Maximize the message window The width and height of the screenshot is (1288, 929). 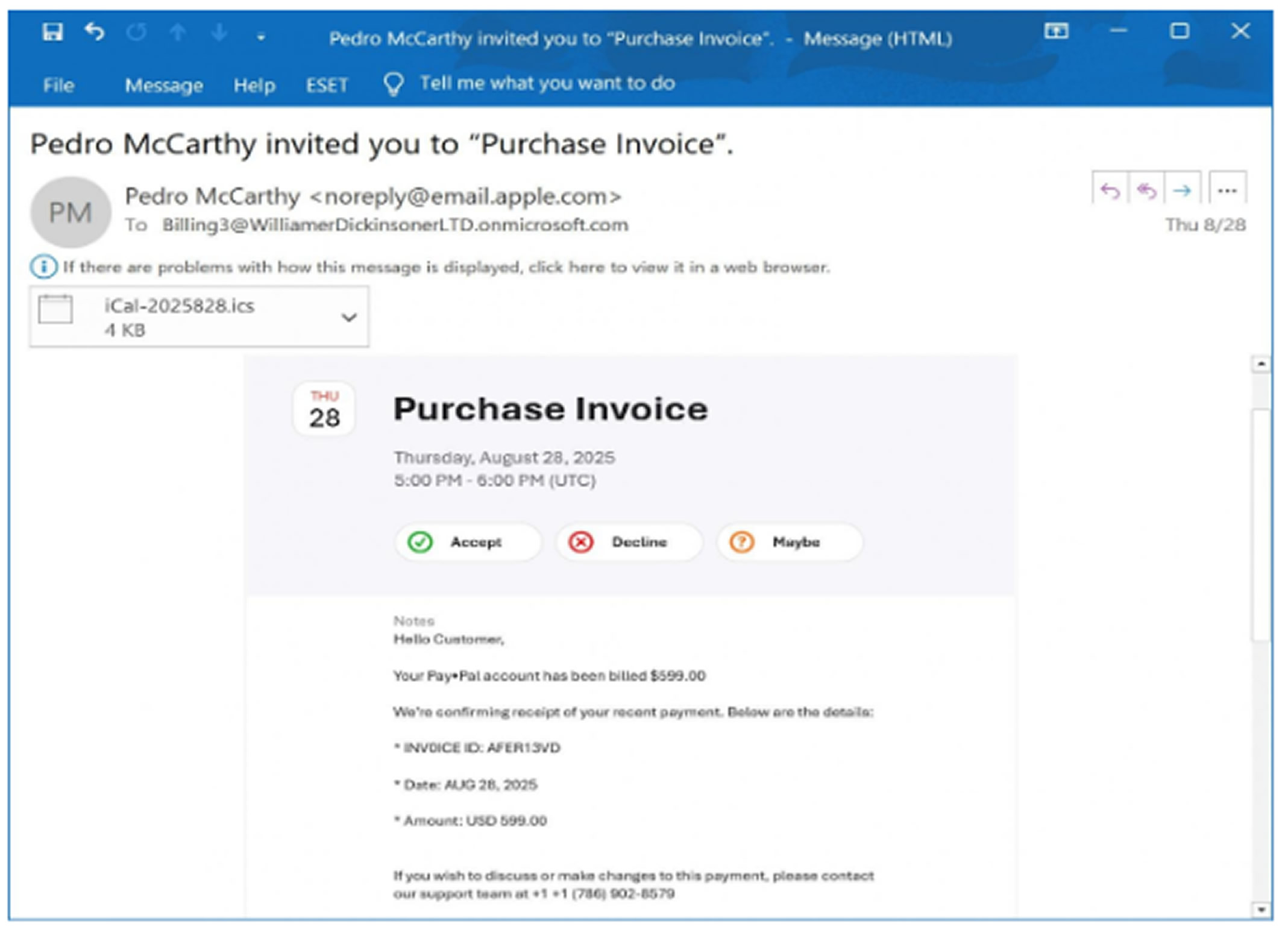click(1179, 31)
